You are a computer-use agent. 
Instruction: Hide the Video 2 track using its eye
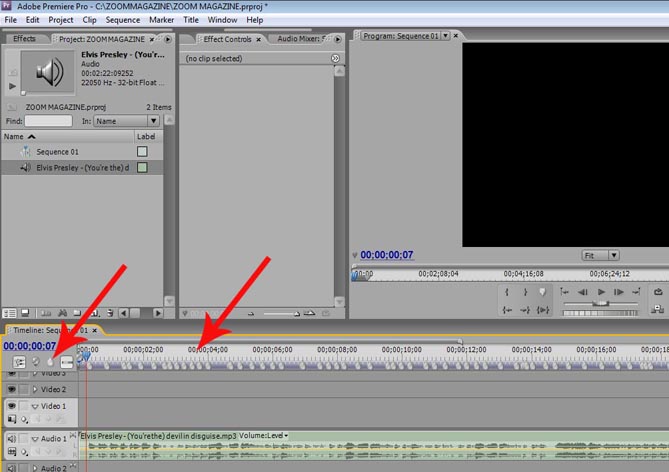point(11,389)
